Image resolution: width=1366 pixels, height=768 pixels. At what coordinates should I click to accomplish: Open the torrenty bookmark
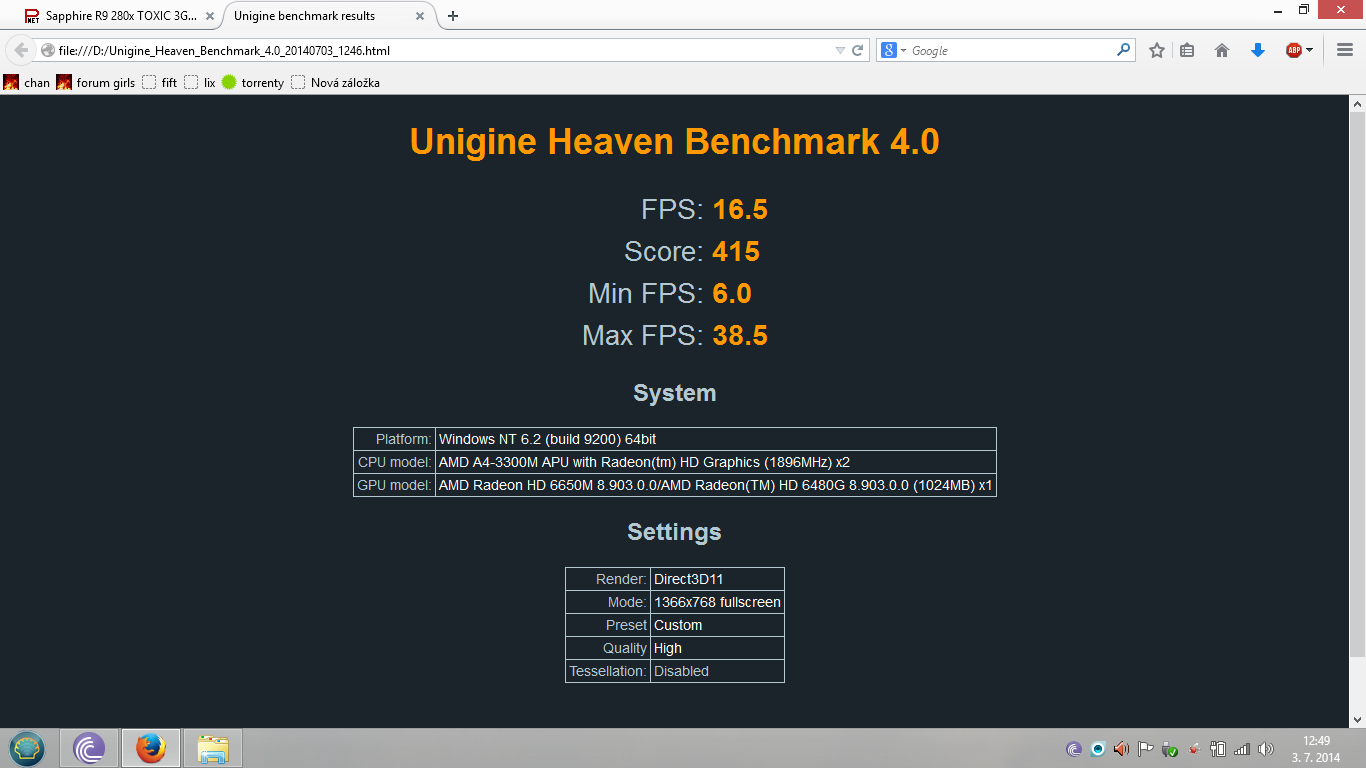tap(253, 83)
